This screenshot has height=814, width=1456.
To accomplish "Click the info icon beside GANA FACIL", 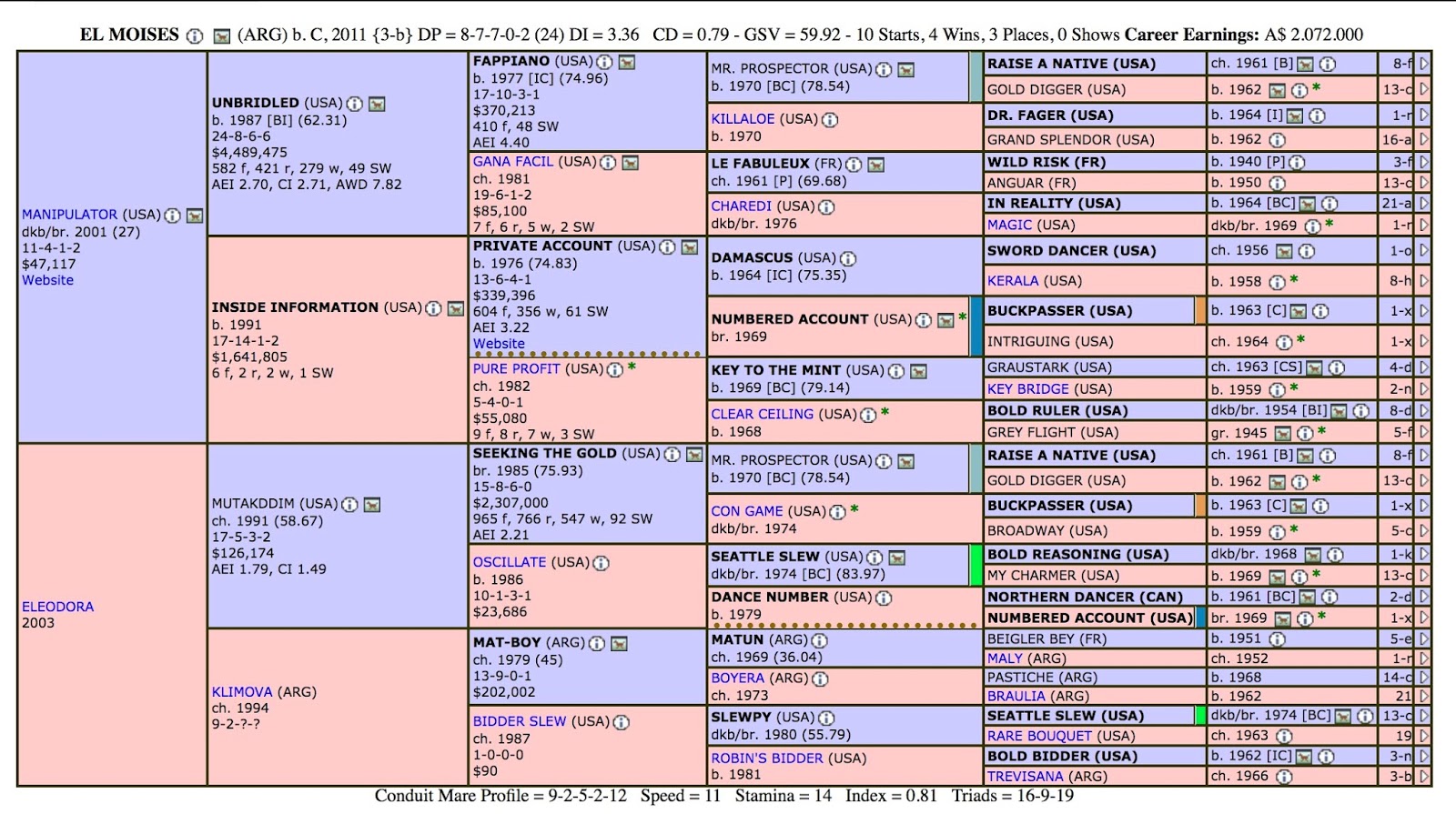I will click(608, 163).
